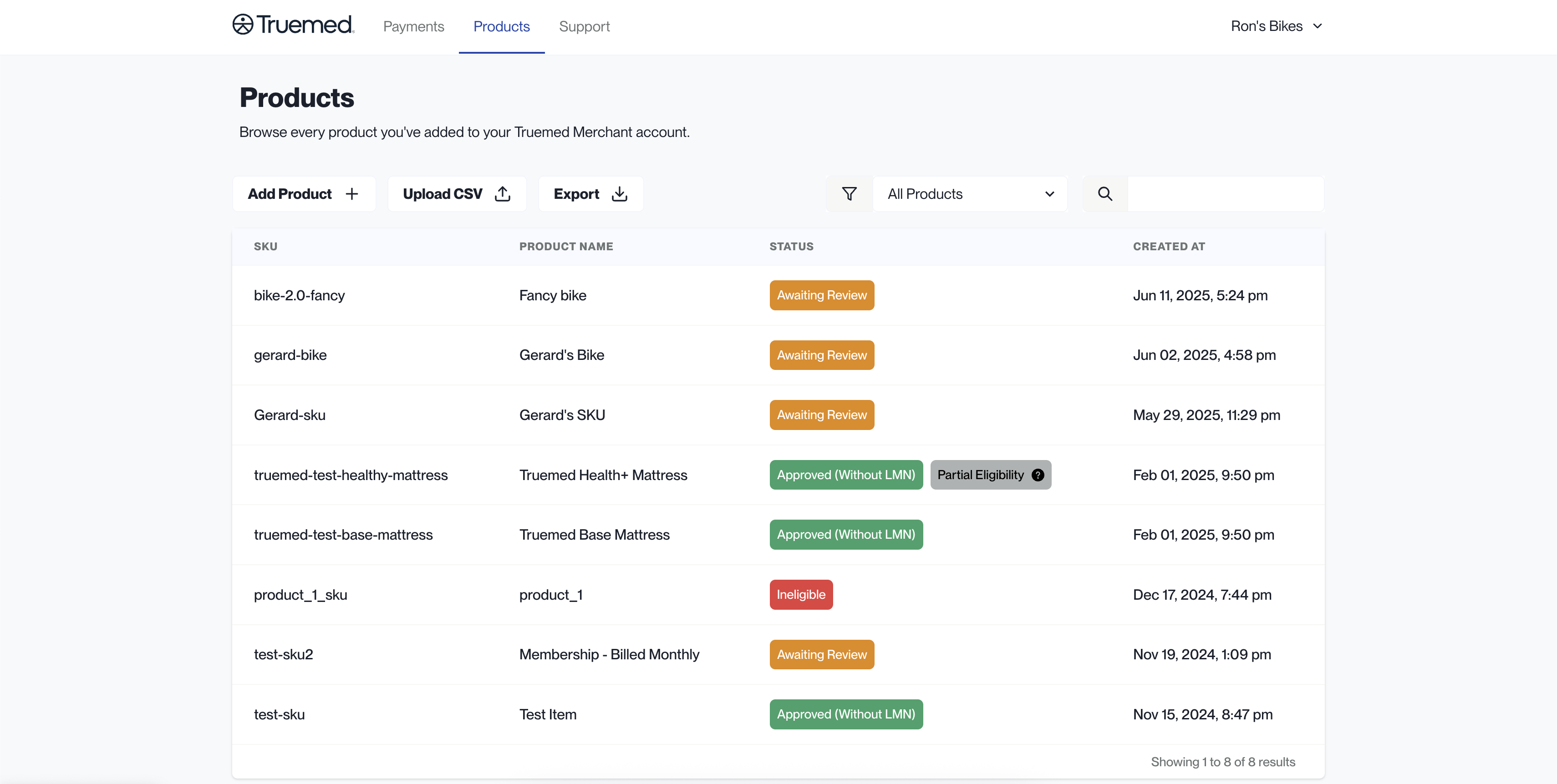
Task: Click the Gerard's Bike product name
Action: tap(561, 355)
